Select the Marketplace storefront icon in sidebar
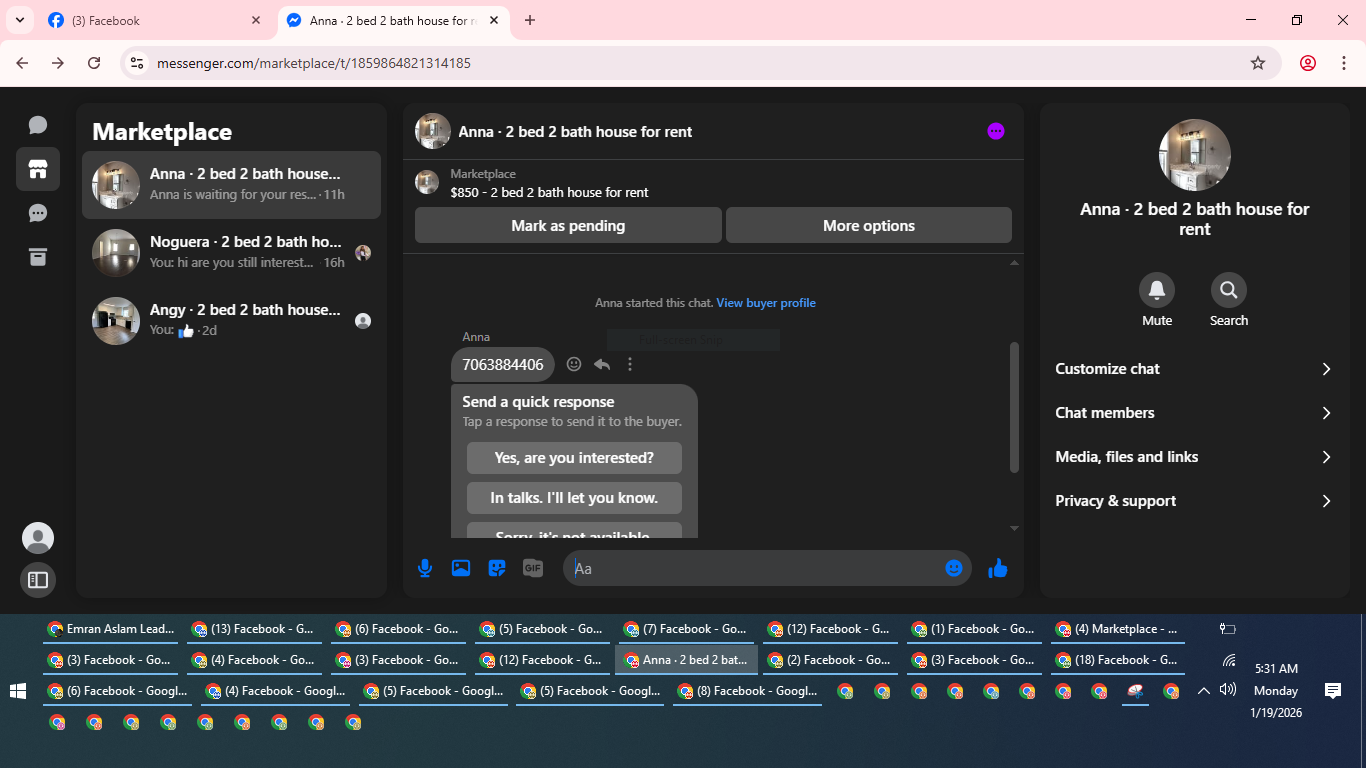 (x=38, y=169)
